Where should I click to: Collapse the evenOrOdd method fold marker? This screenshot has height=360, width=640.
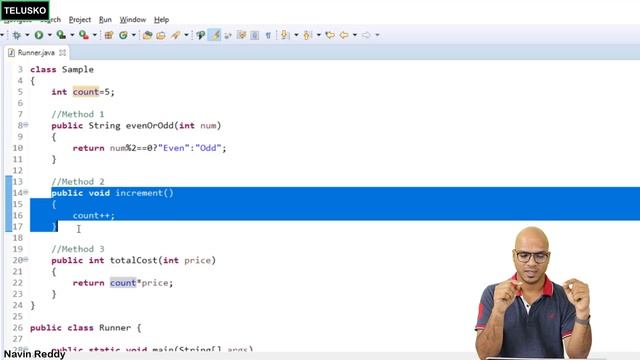point(26,124)
